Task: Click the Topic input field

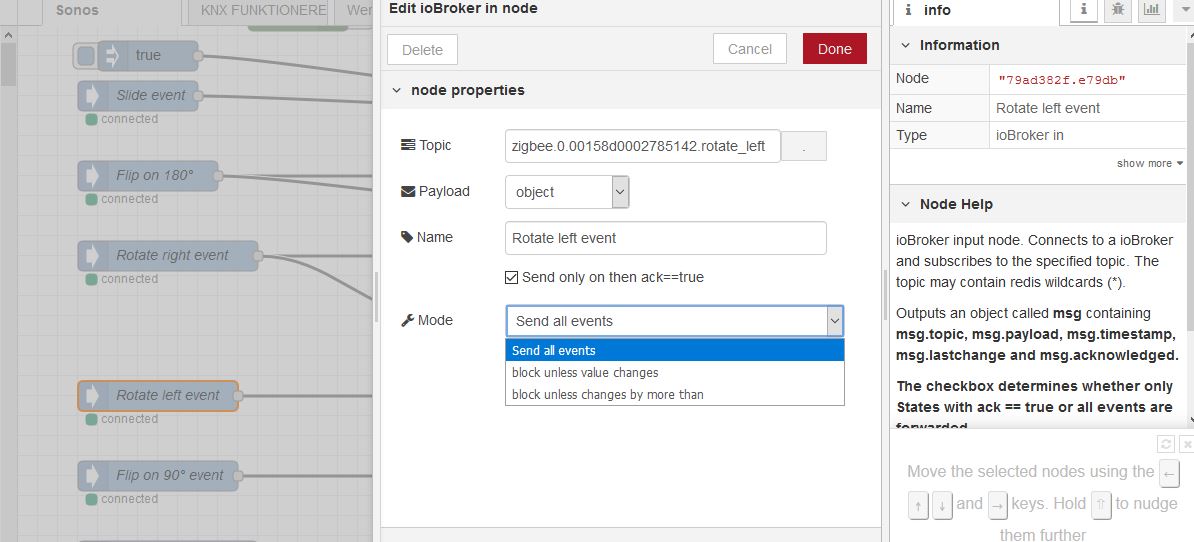Action: point(643,146)
